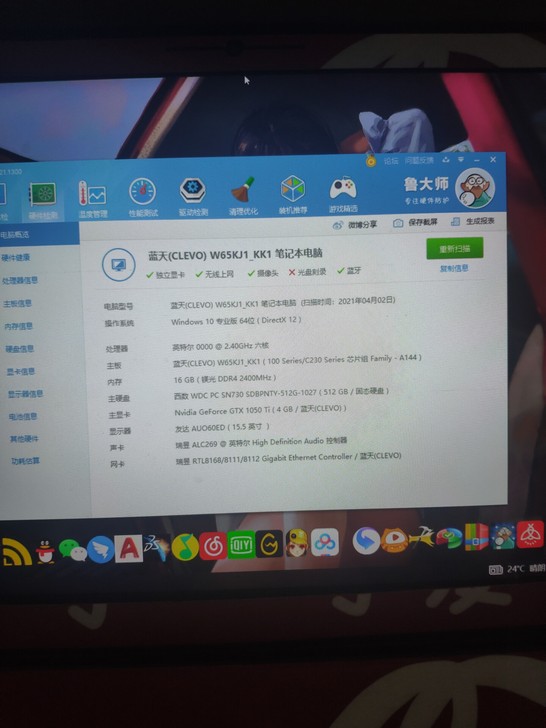The height and width of the screenshot is (728, 546).
Task: Select 显示器信息 in sidebar
Action: [x=26, y=394]
